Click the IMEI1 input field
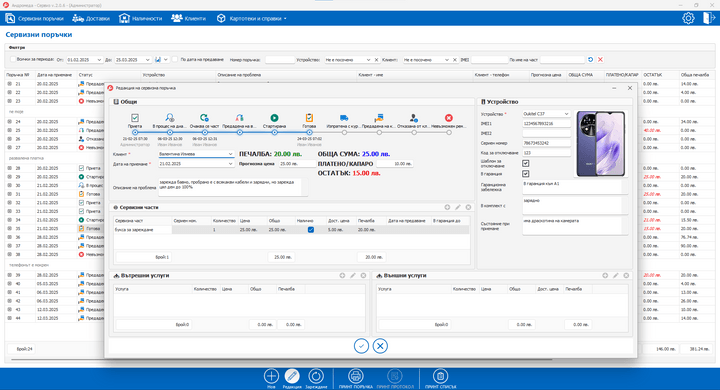Image resolution: width=720 pixels, height=390 pixels. [x=546, y=124]
